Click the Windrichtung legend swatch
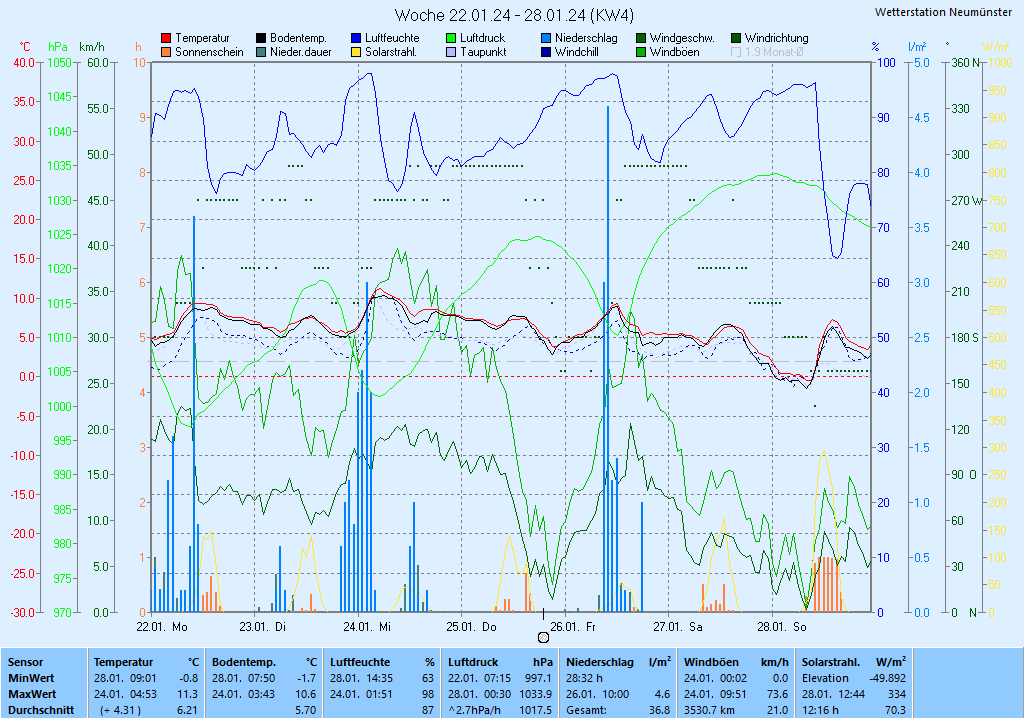The image size is (1024, 718). coord(736,39)
